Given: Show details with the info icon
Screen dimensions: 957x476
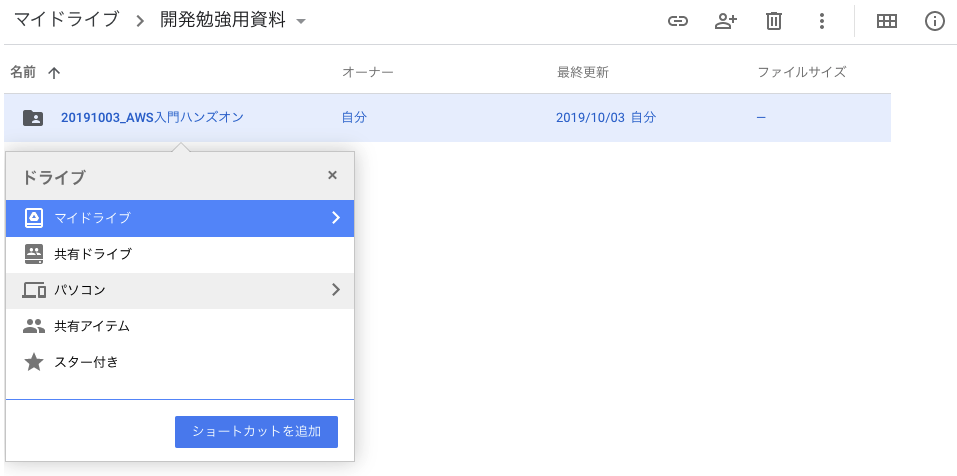Looking at the screenshot, I should (935, 21).
